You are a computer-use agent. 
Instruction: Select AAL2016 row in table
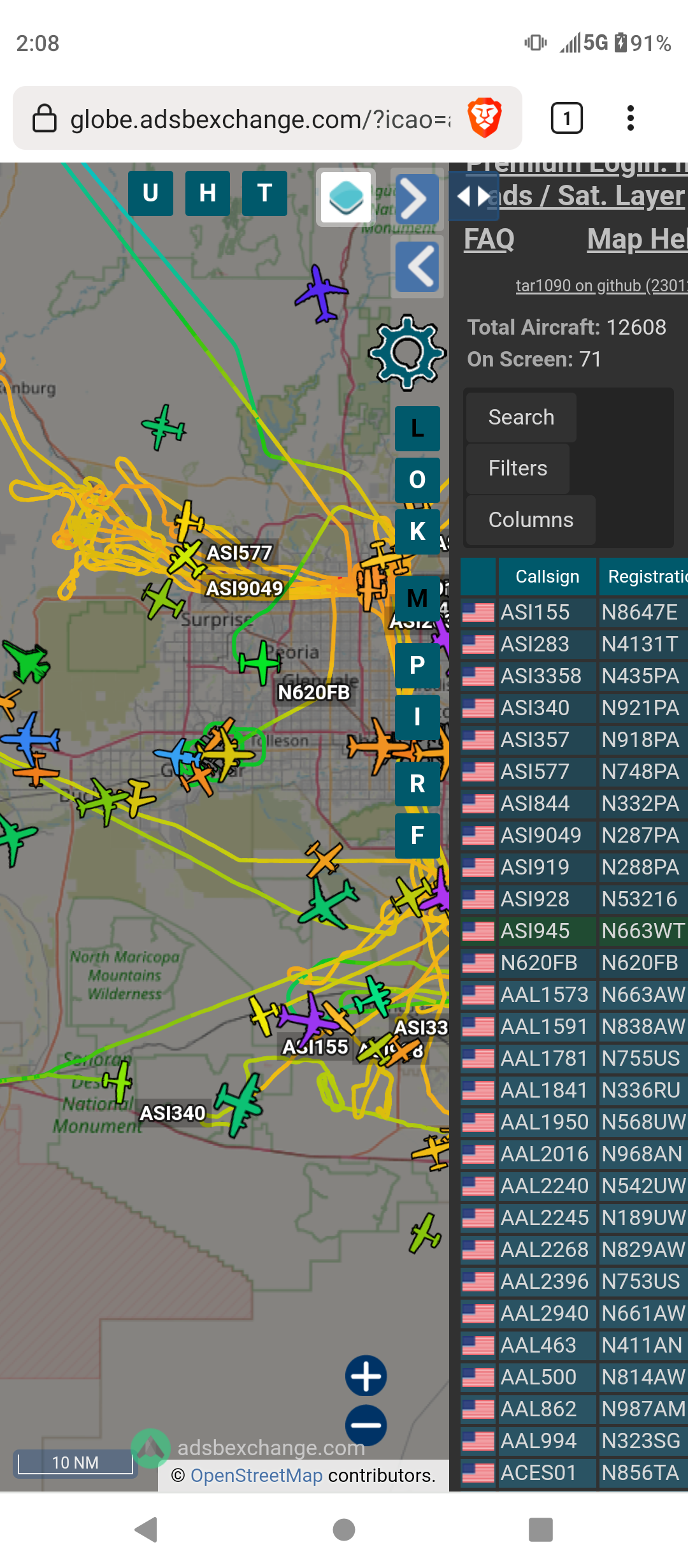pyautogui.click(x=574, y=1154)
